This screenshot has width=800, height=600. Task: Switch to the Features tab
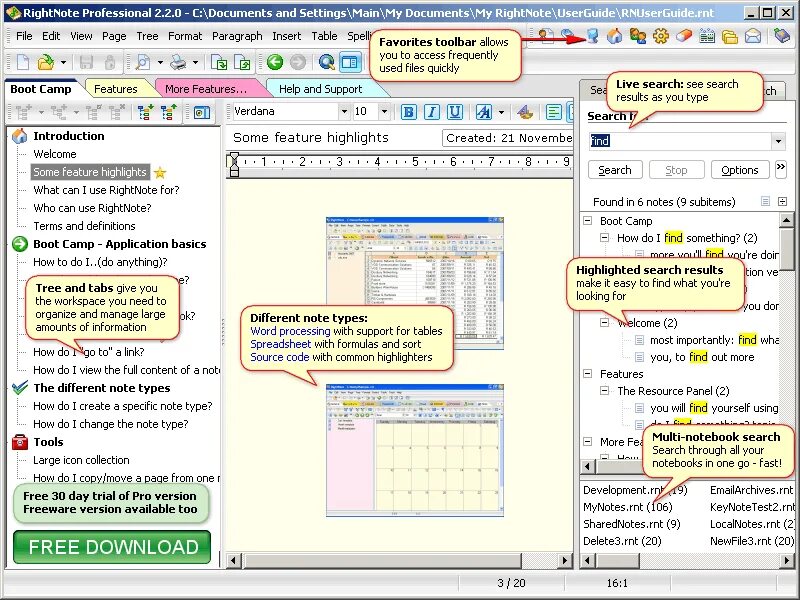click(x=116, y=89)
